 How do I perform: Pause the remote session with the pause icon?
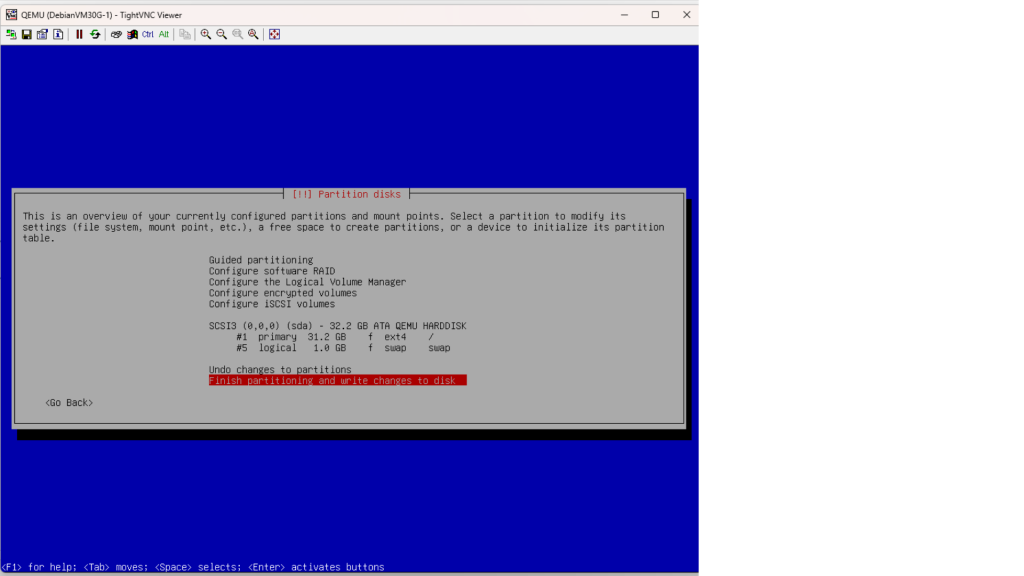coord(79,34)
